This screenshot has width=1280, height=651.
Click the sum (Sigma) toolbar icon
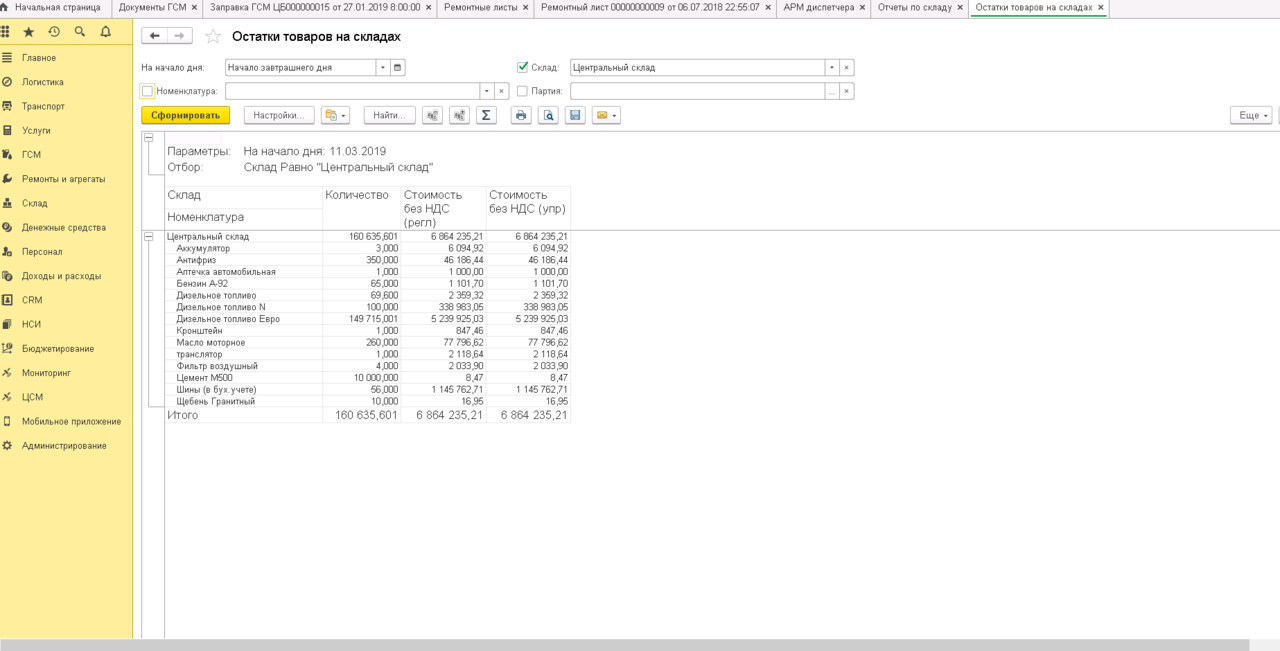point(486,115)
